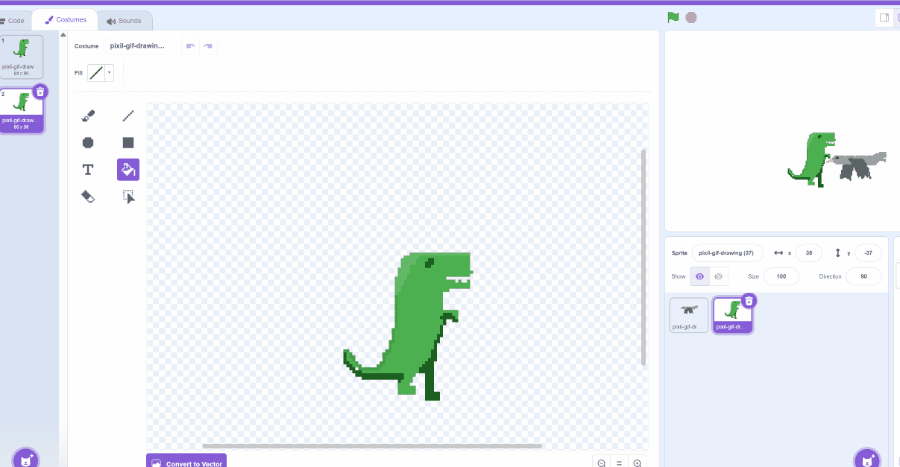Image resolution: width=900 pixels, height=467 pixels.
Task: Delete the selected dinosaur sprite
Action: click(x=748, y=301)
